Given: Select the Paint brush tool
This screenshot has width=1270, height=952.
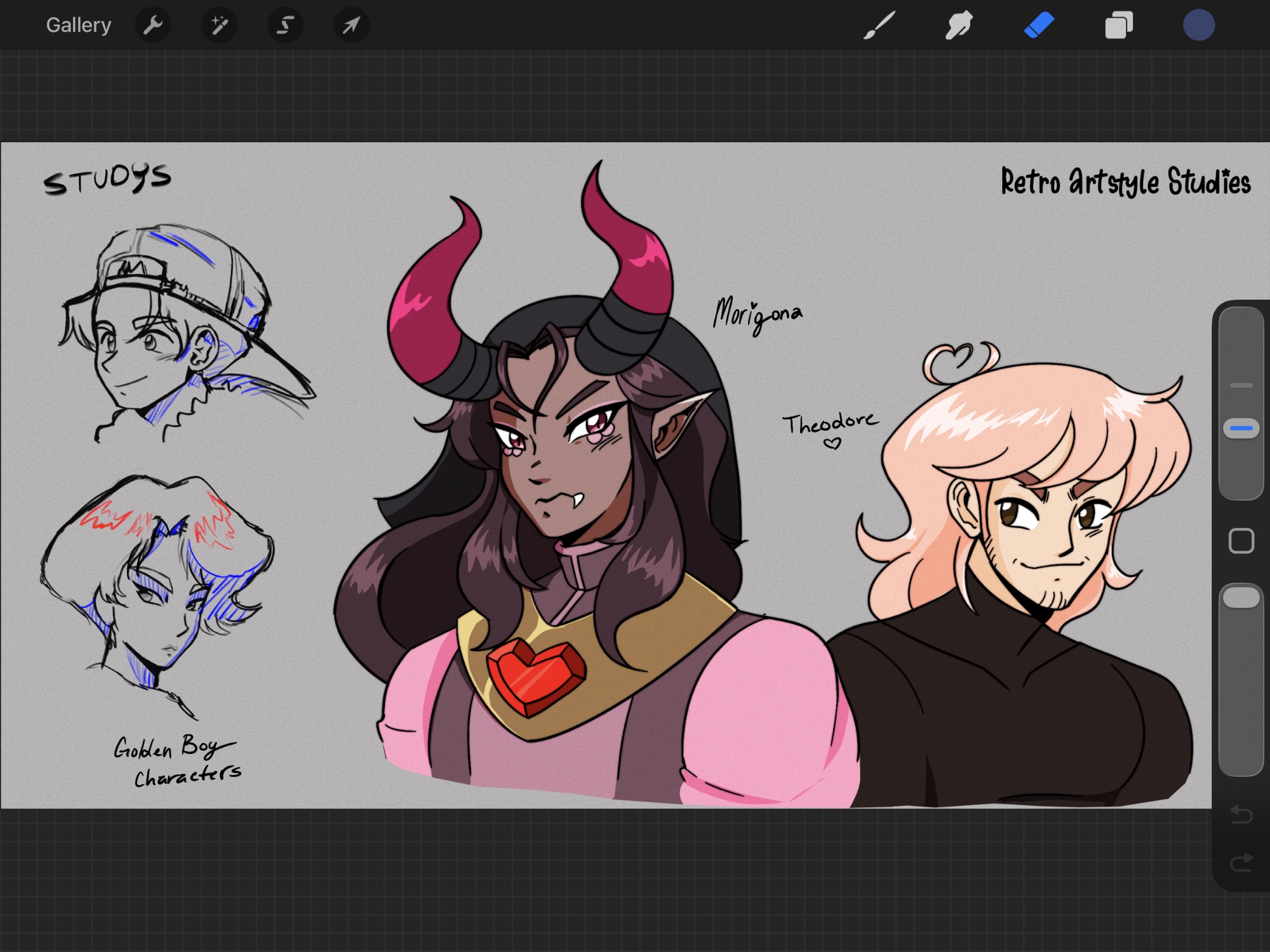Looking at the screenshot, I should click(879, 25).
